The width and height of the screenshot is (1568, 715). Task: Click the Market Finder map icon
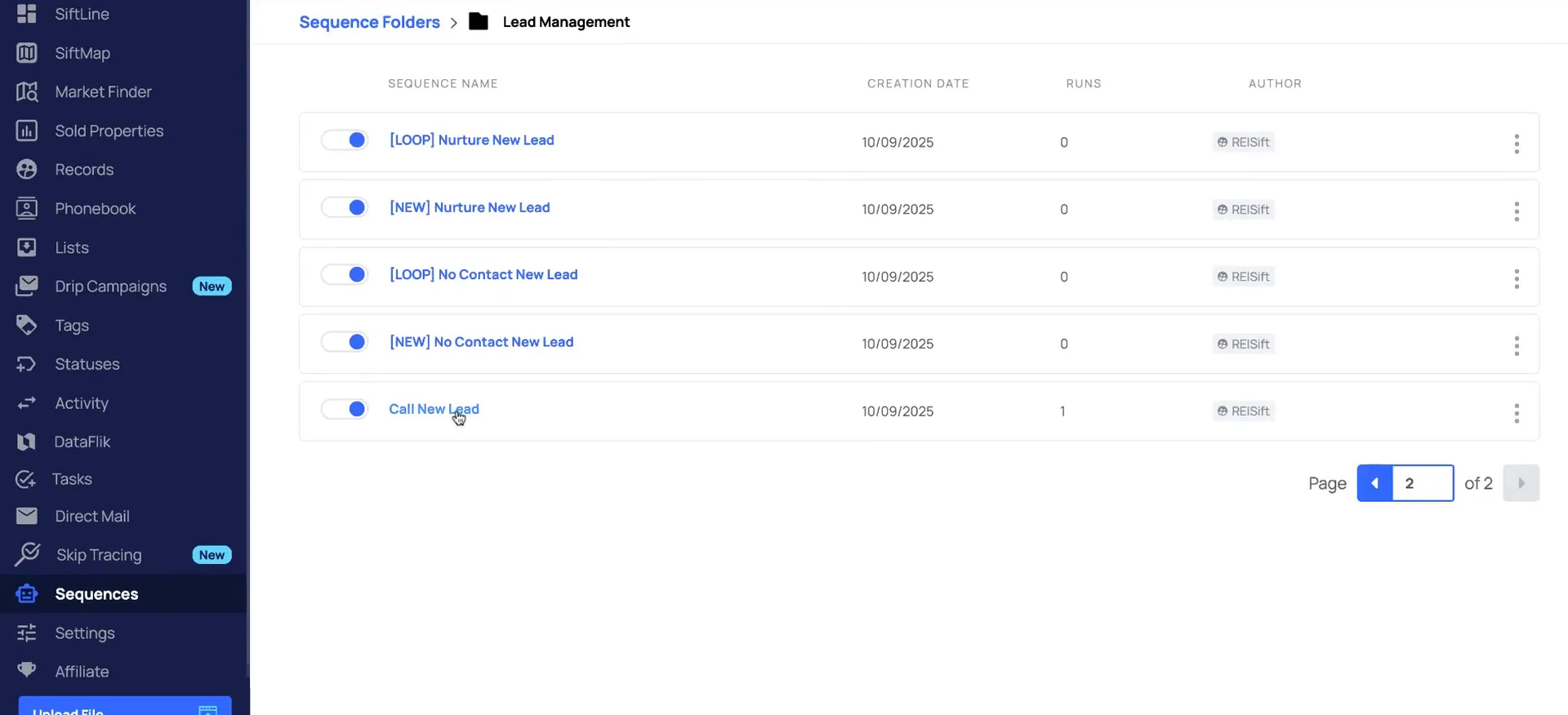(x=26, y=91)
